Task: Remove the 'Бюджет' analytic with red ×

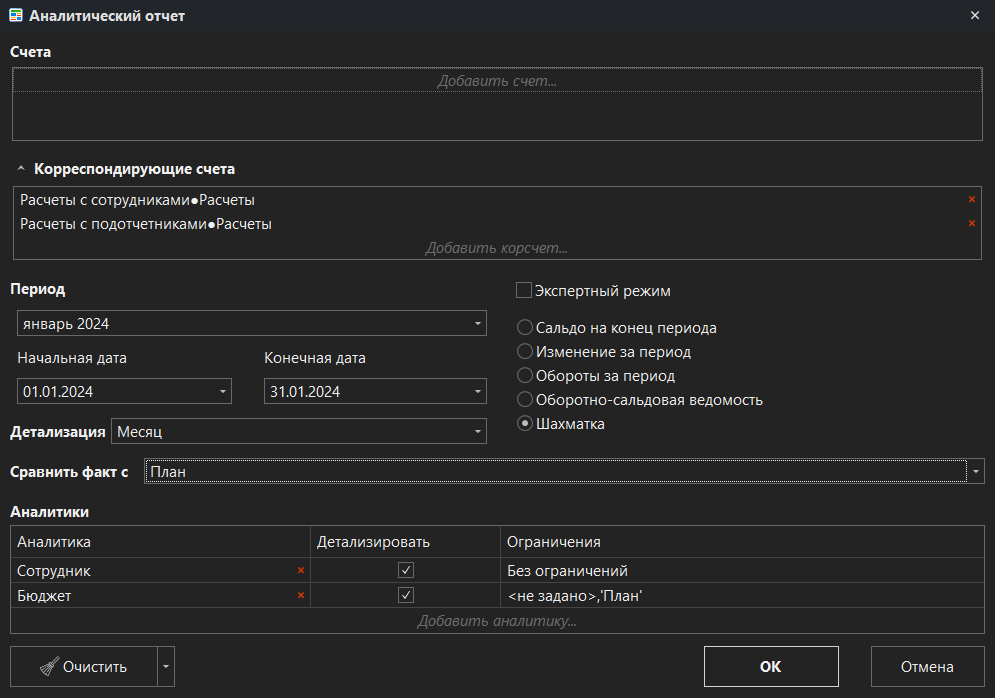Action: (x=299, y=595)
